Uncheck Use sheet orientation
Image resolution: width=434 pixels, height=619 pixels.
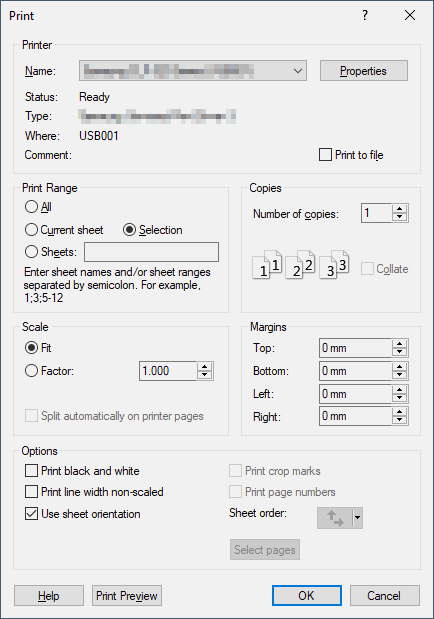pos(31,514)
